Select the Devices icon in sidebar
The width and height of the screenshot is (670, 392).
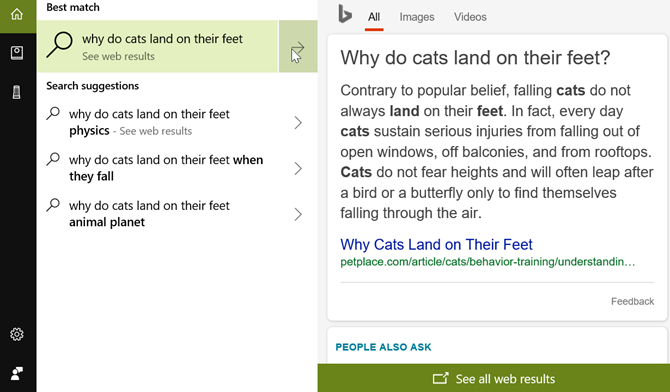click(17, 92)
